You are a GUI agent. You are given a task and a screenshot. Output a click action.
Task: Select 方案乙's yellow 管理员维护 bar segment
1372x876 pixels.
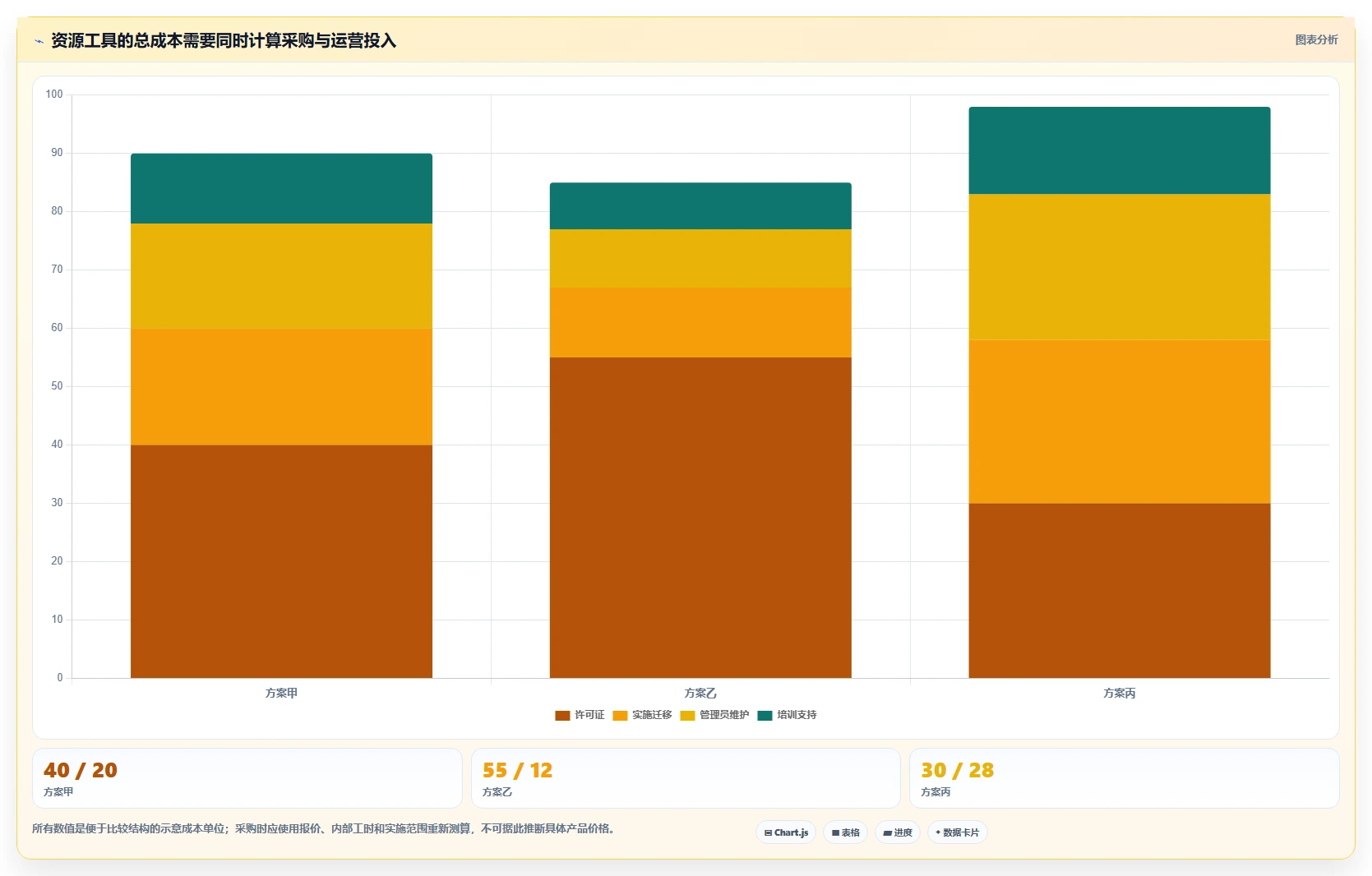(x=700, y=258)
